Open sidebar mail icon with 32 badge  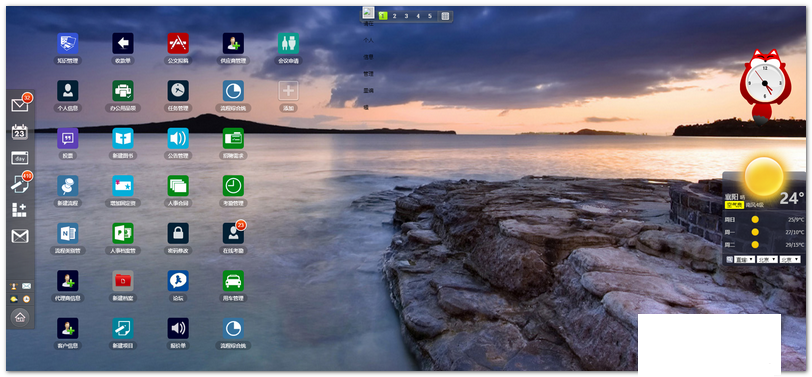point(20,105)
